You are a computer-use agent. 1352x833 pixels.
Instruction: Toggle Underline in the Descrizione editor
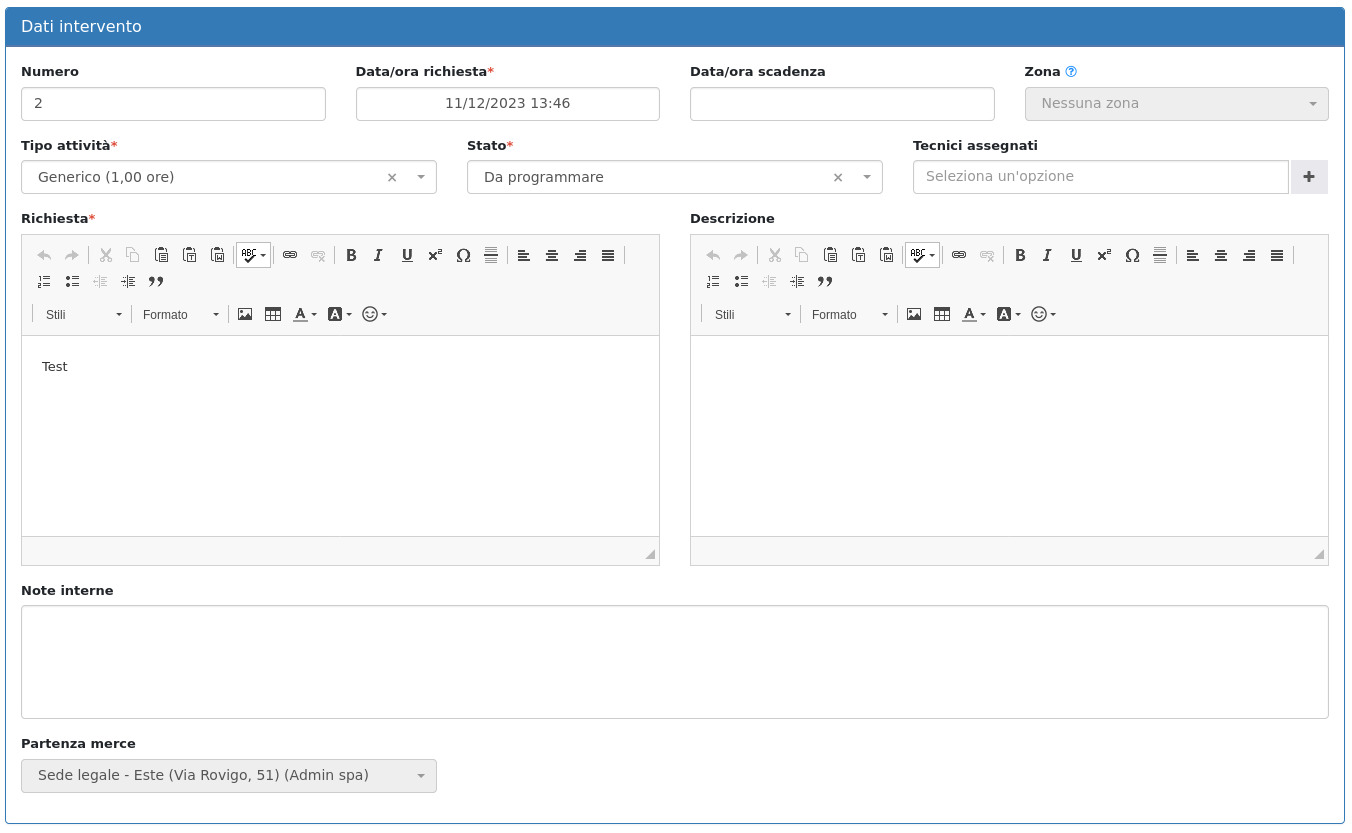point(1076,255)
